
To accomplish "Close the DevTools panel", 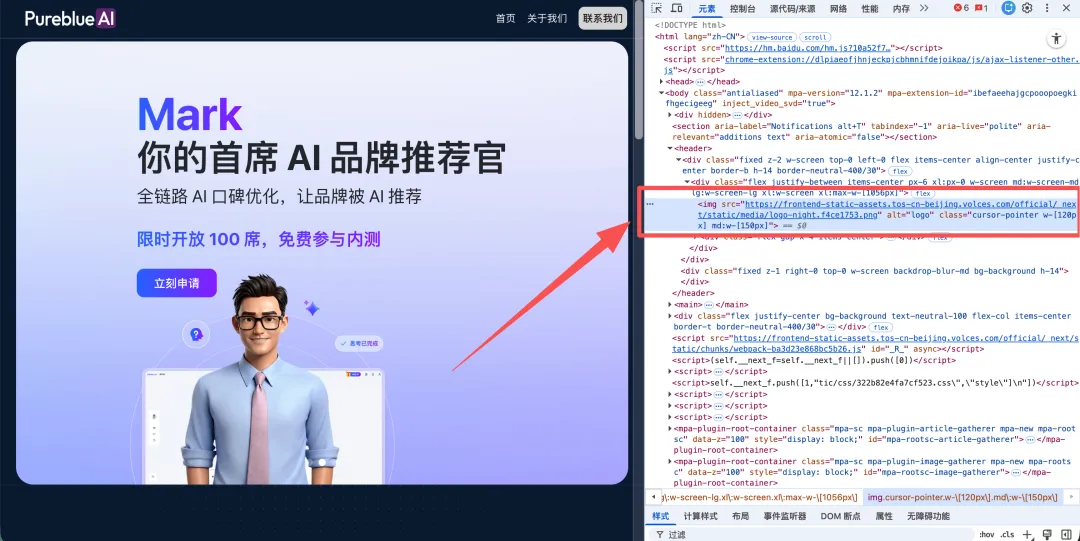I will pos(1064,8).
